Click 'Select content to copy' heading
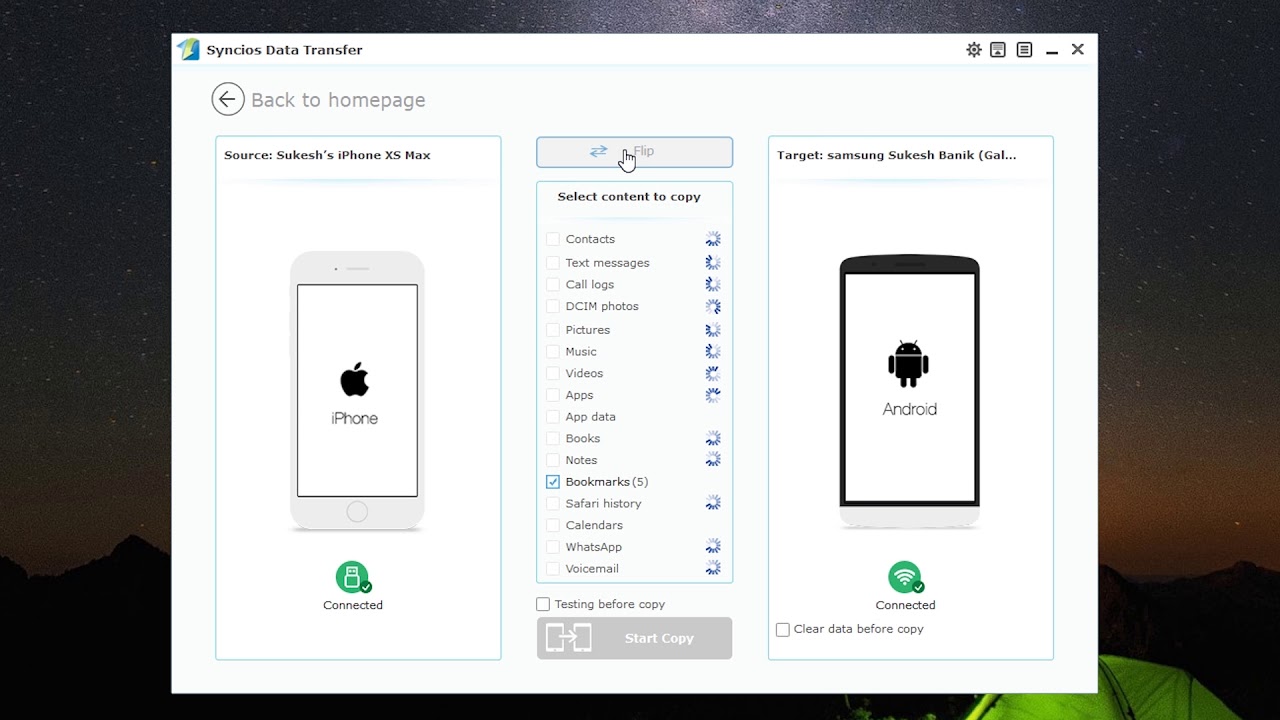The width and height of the screenshot is (1280, 720). [629, 197]
